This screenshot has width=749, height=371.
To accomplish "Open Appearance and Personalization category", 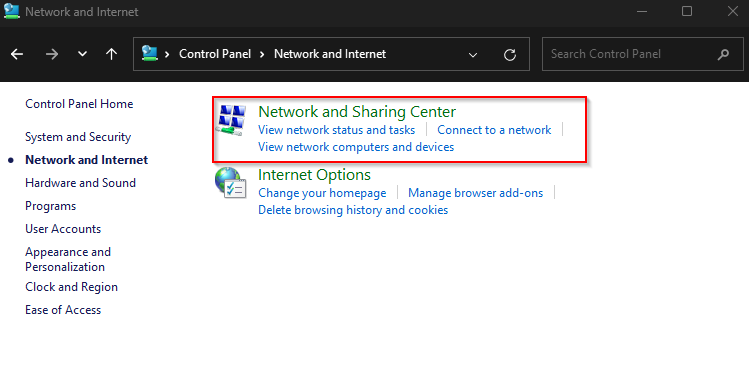I will click(x=68, y=259).
